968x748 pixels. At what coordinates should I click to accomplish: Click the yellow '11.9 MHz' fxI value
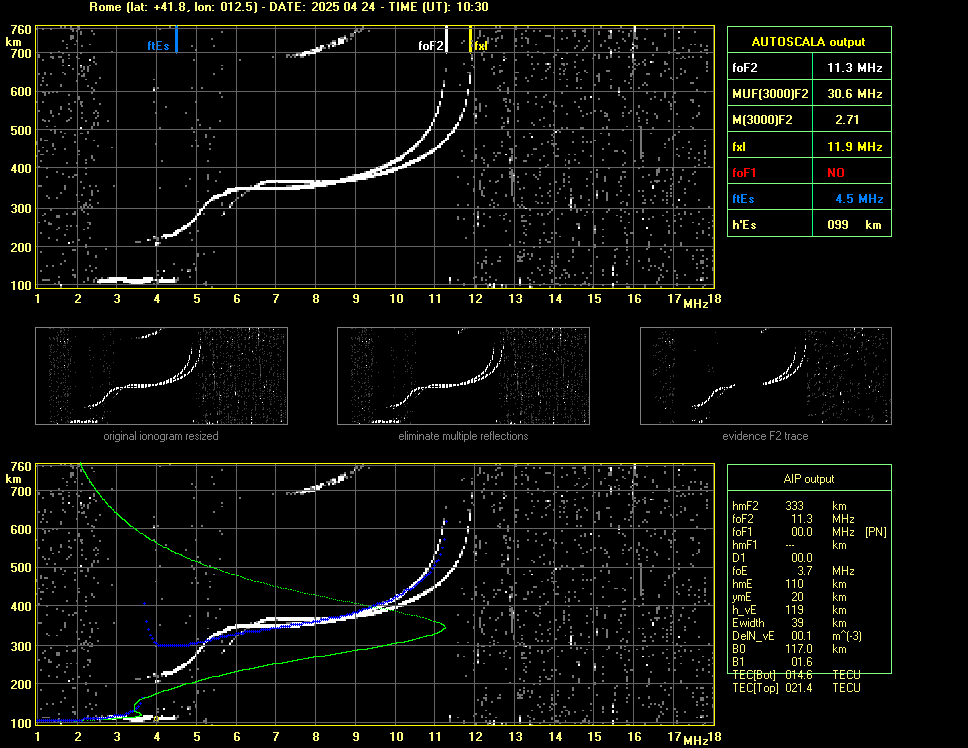click(854, 147)
